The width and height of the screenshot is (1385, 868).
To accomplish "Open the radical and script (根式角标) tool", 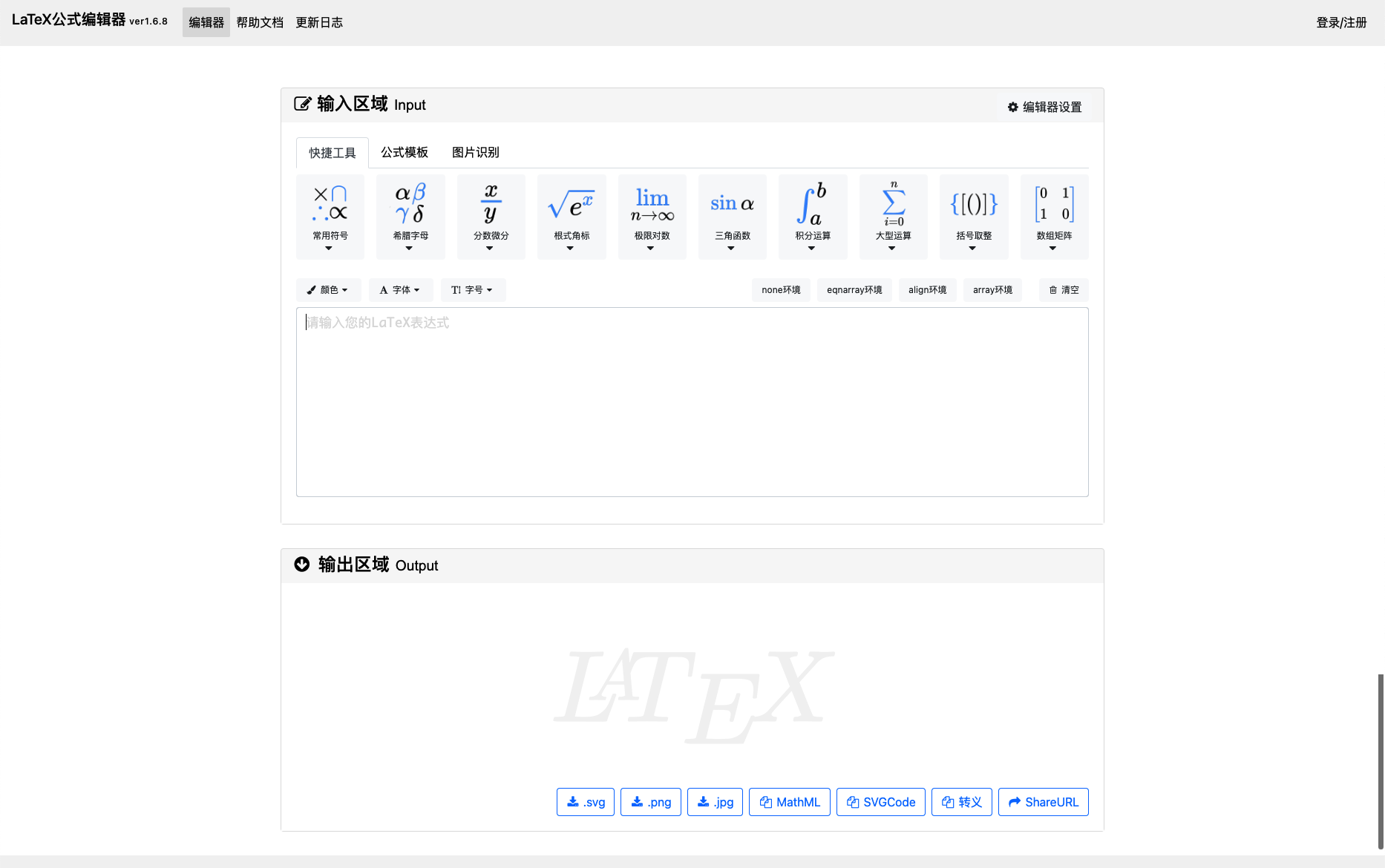I will point(572,217).
